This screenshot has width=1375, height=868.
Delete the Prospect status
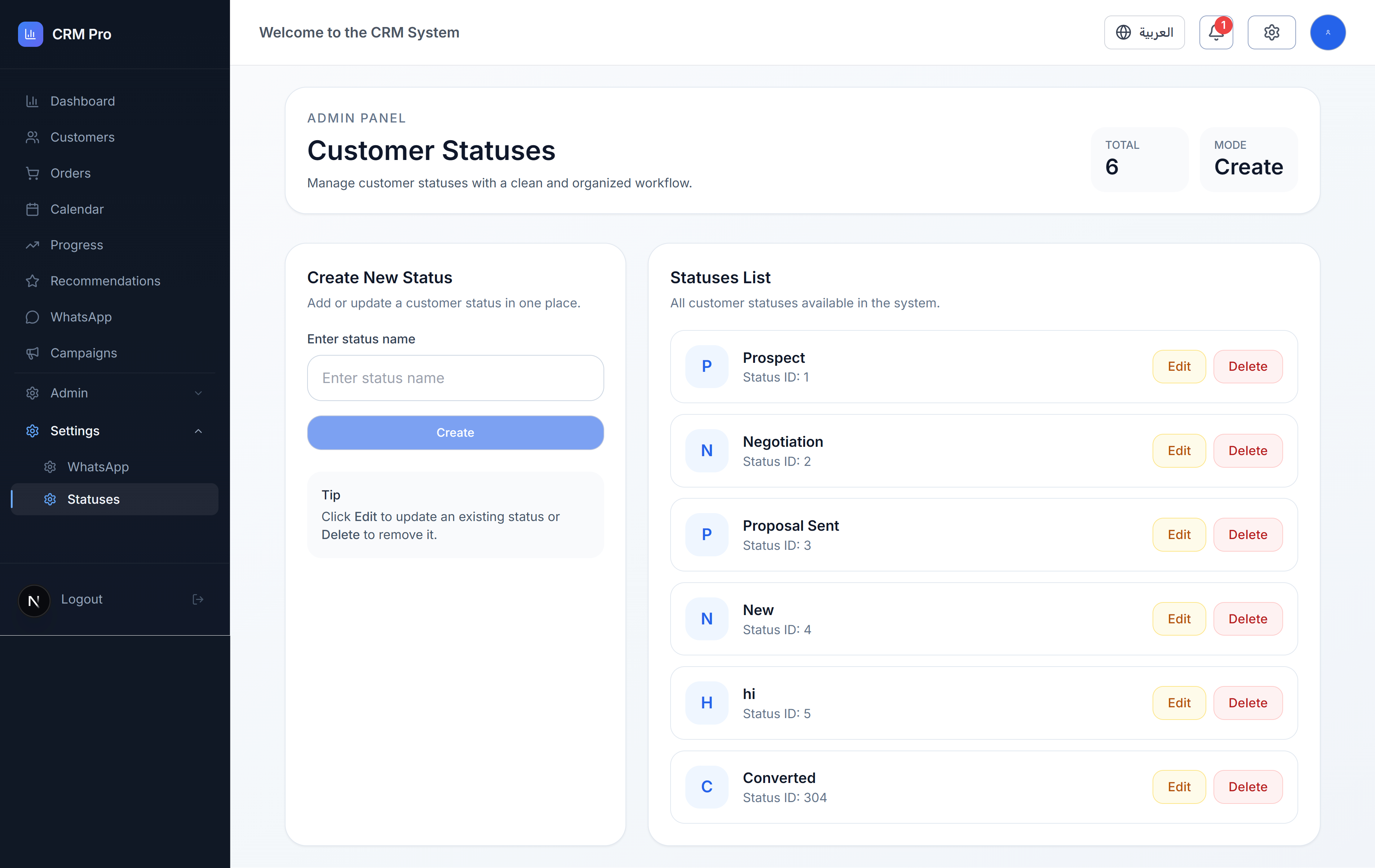pos(1248,366)
